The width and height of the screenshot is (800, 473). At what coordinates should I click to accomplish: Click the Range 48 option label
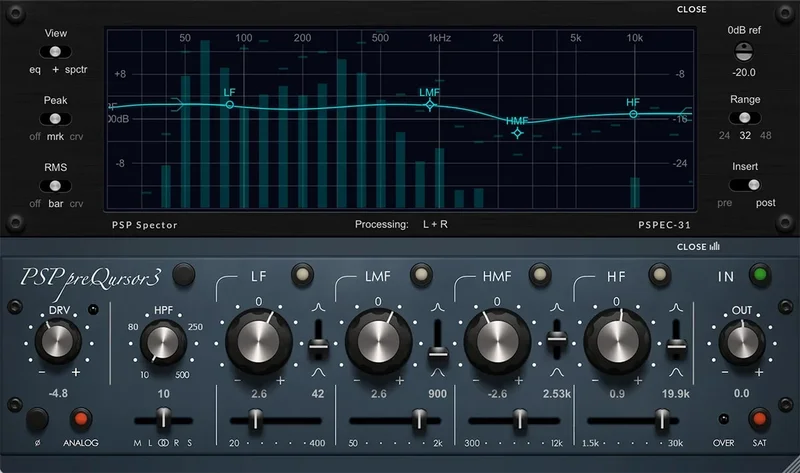[765, 135]
